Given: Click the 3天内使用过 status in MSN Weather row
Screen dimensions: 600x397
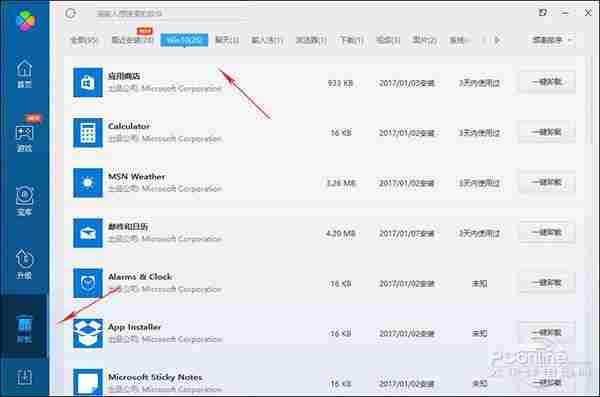Looking at the screenshot, I should coord(479,183).
